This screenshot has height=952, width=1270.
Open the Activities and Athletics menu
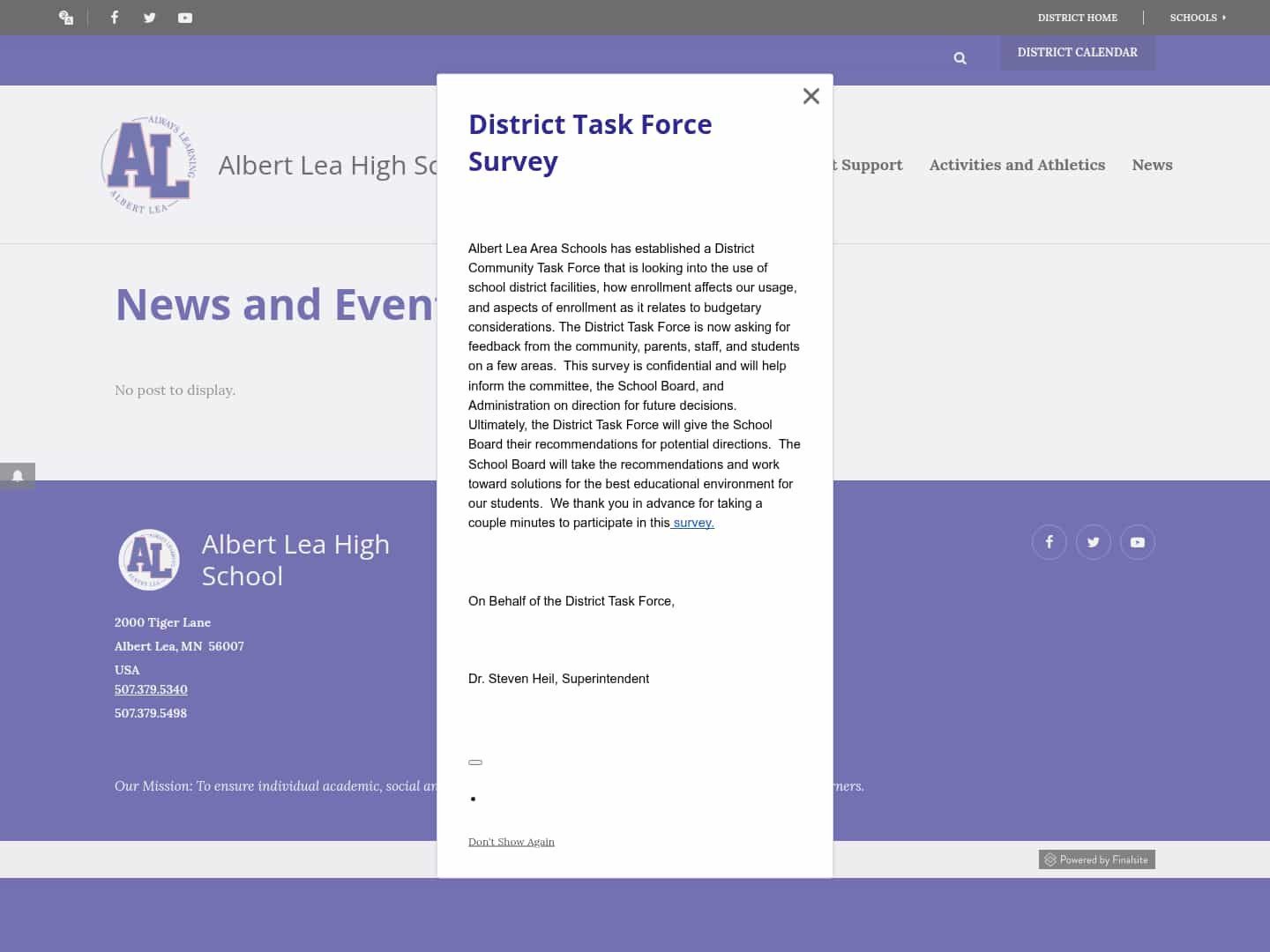[1017, 165]
